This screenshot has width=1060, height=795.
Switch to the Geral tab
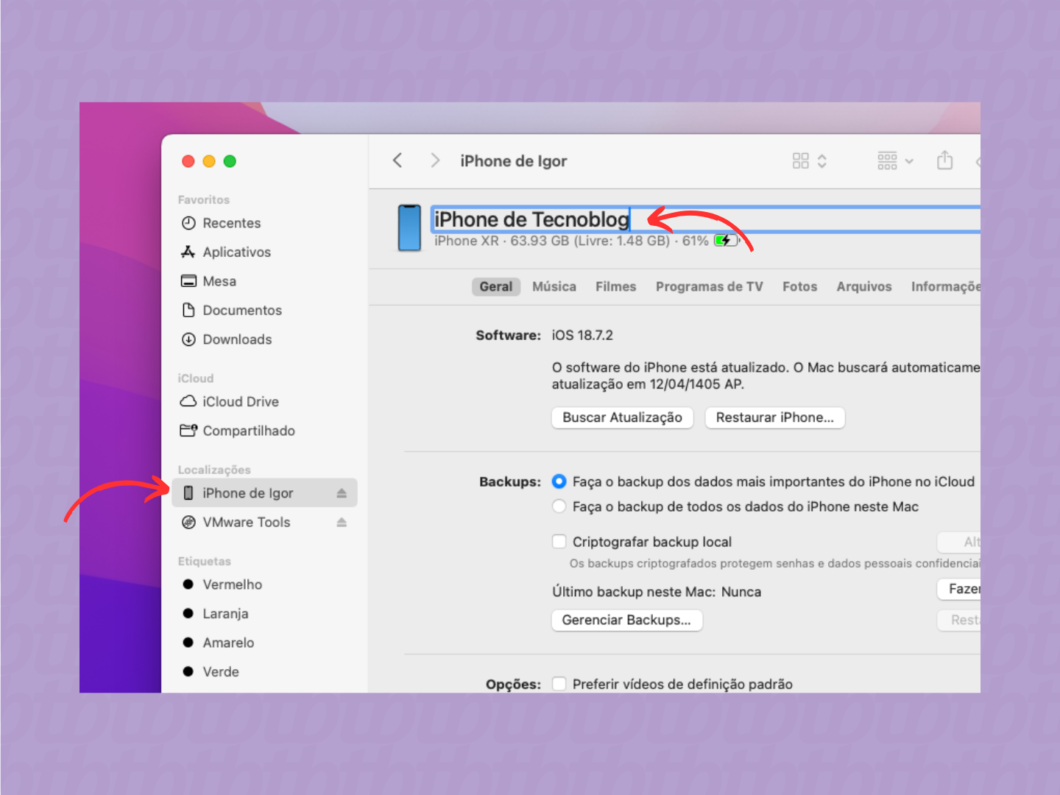[496, 287]
